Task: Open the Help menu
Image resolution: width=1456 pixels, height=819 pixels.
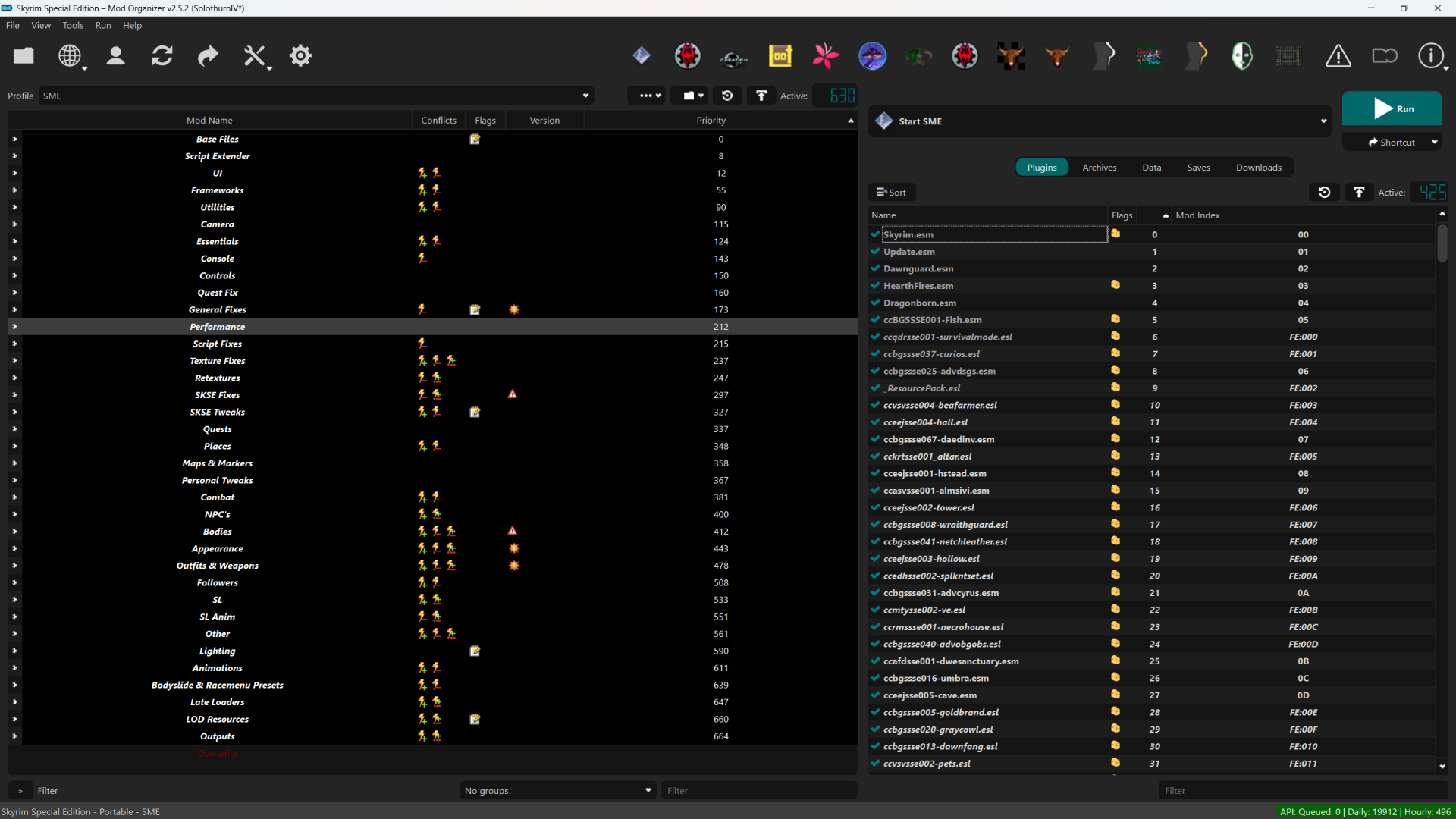Action: point(132,25)
